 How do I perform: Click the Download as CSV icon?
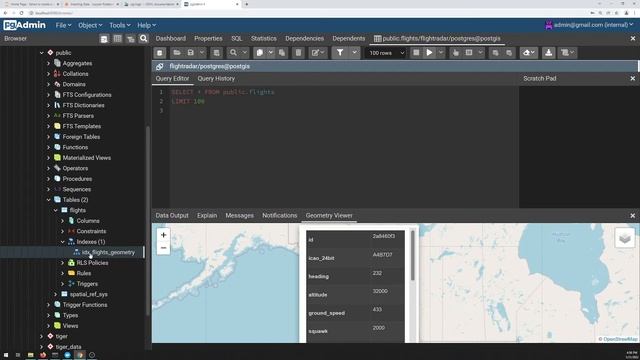click(x=549, y=53)
